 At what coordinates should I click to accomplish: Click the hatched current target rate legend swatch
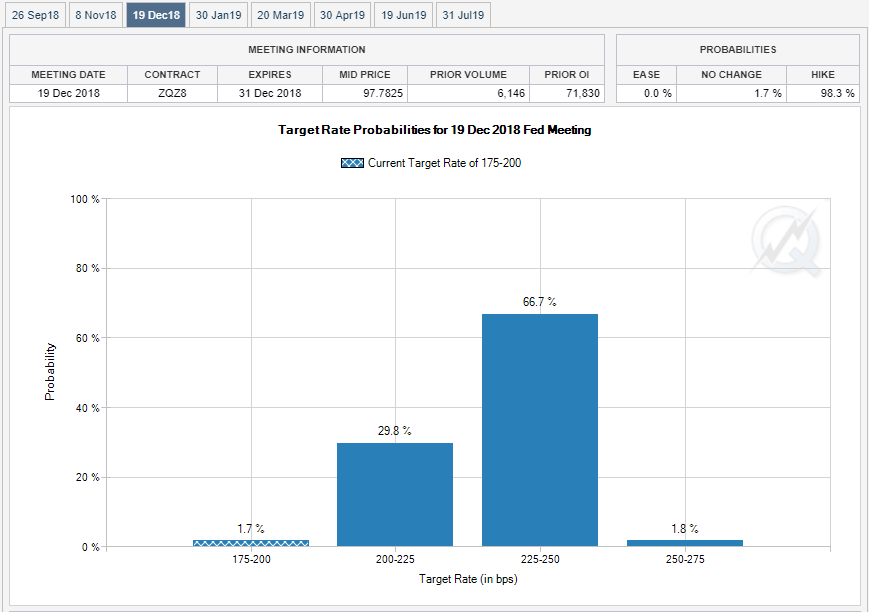pyautogui.click(x=352, y=163)
